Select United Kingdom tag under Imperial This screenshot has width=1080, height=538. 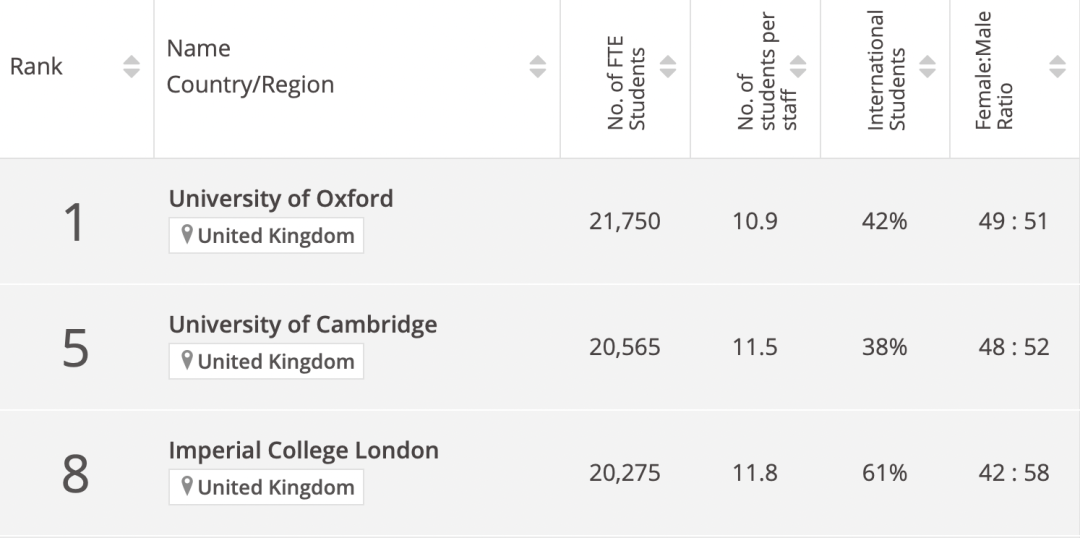pos(267,487)
